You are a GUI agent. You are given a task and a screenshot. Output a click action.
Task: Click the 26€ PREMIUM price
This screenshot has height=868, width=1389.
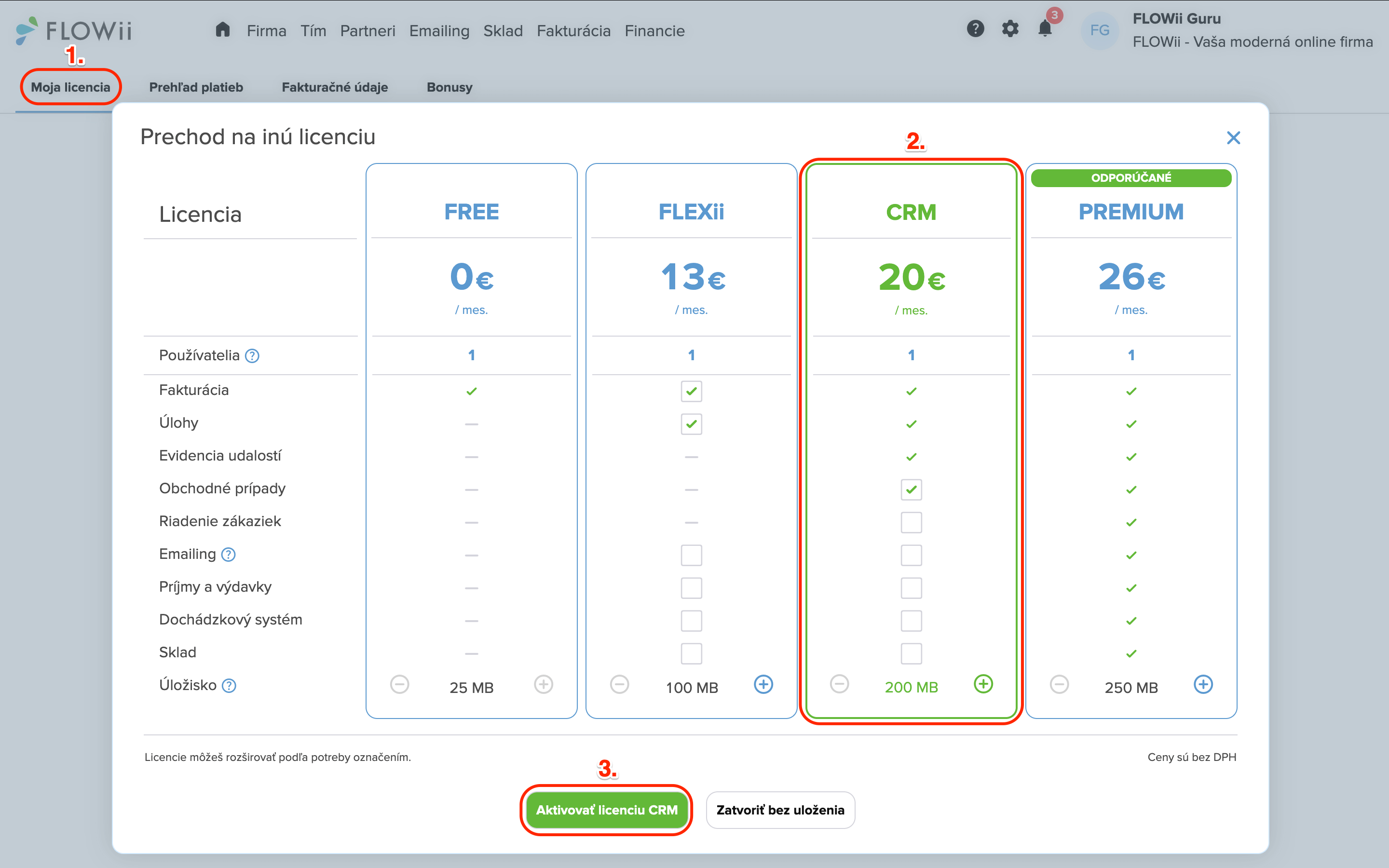(x=1131, y=277)
